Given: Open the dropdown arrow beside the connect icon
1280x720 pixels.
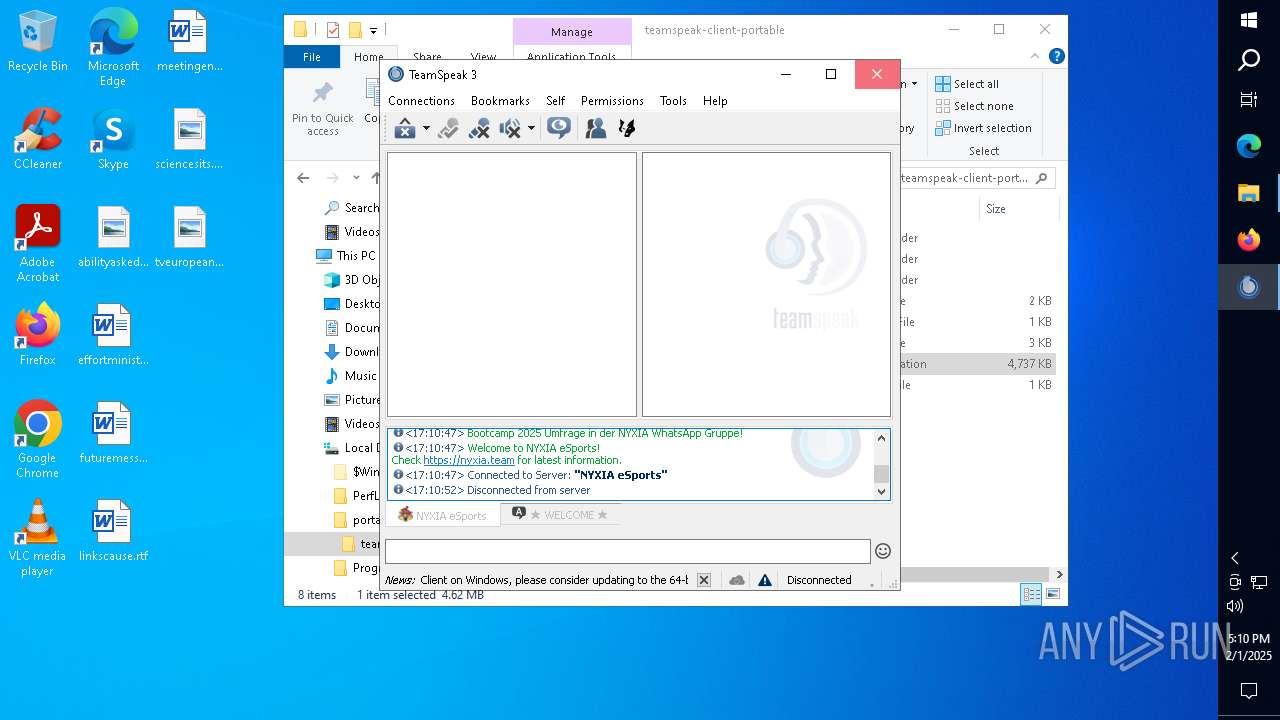Looking at the screenshot, I should coord(426,128).
